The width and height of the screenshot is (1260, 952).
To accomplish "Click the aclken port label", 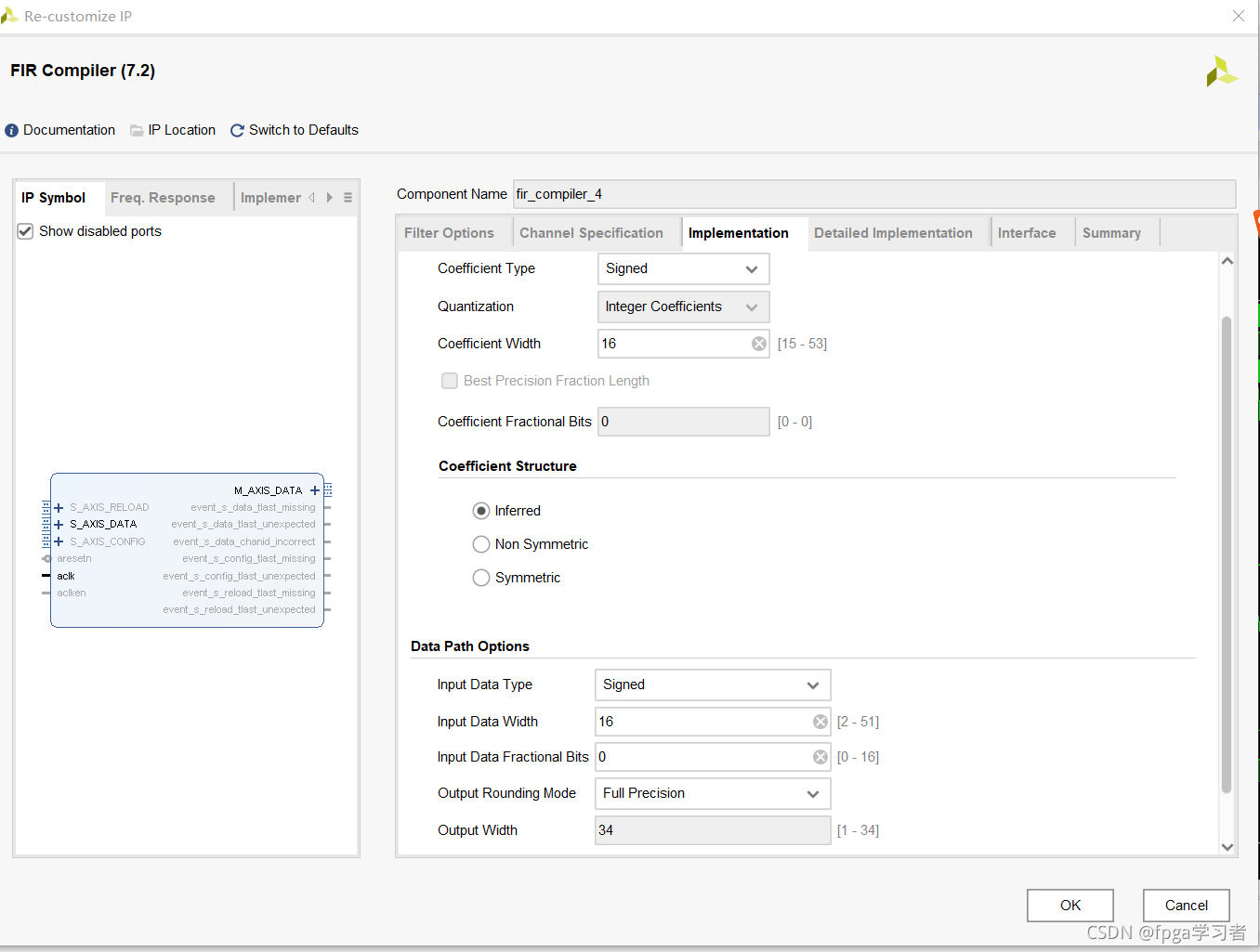I will point(72,593).
